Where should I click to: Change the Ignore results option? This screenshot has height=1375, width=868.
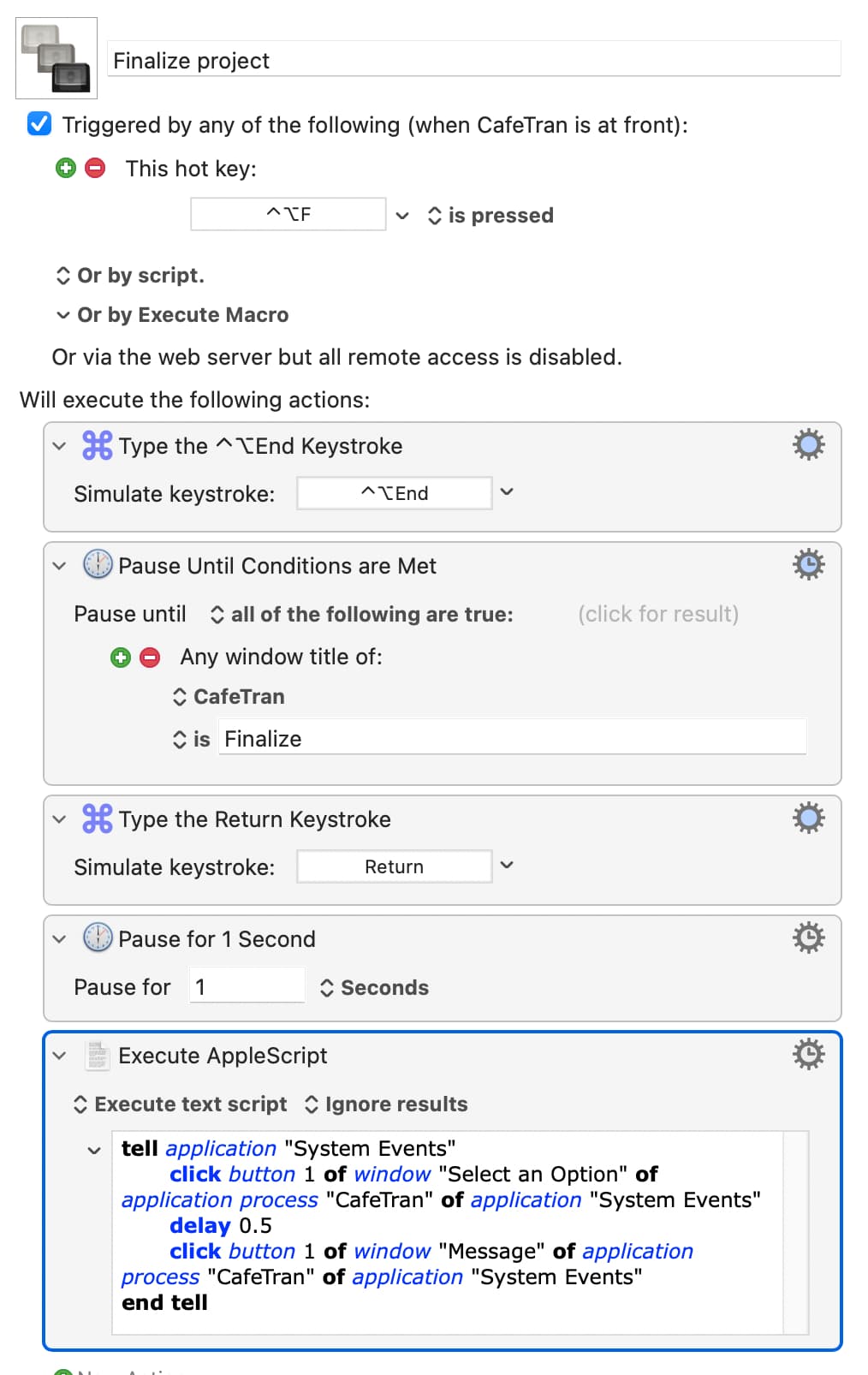pyautogui.click(x=386, y=1104)
